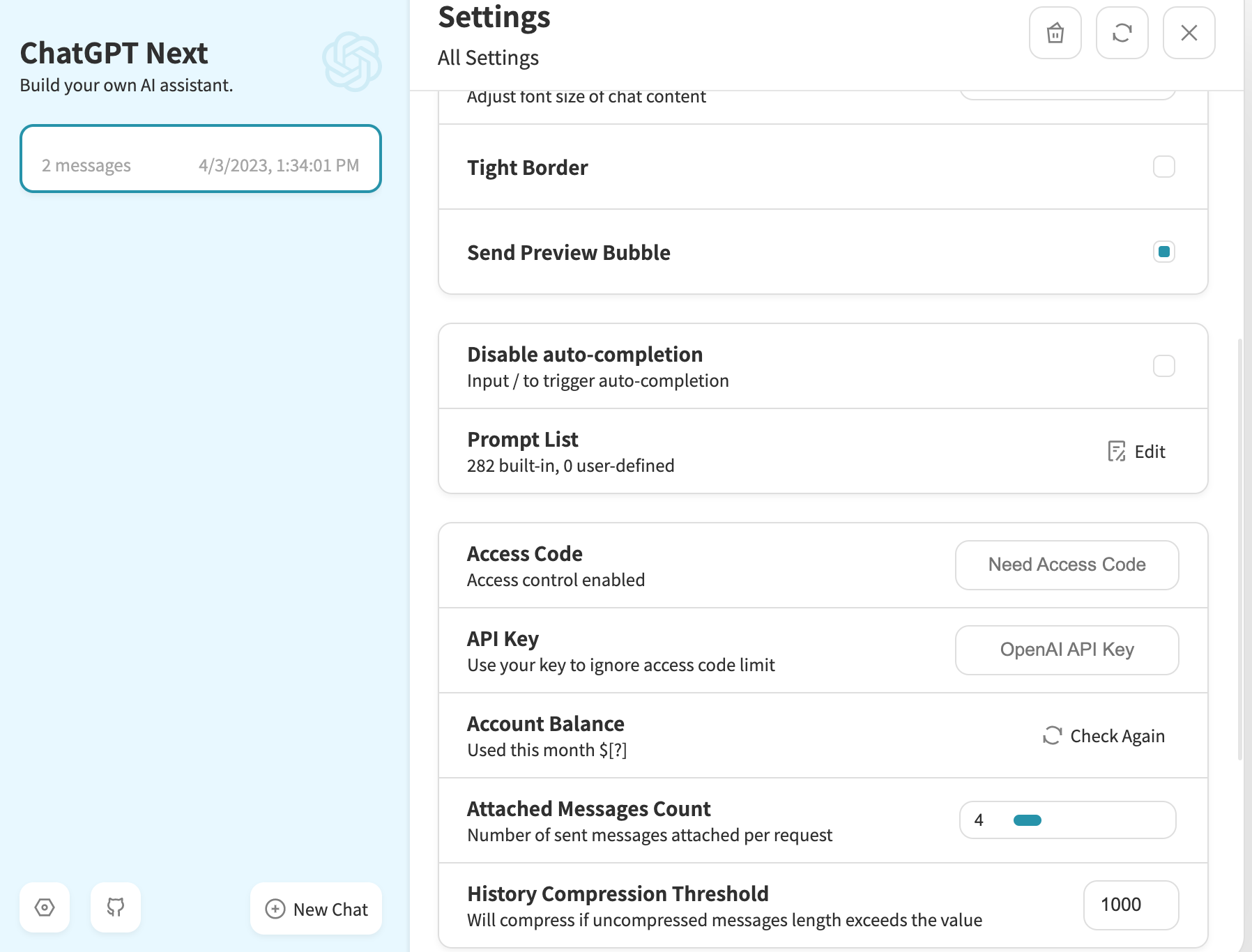Screen dimensions: 1252x952
Task: Click the Check Again balance button
Action: coord(1104,736)
